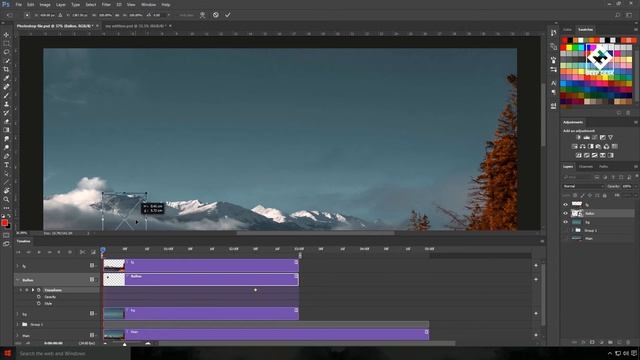Screen dimensions: 640x360
Task: Open the layer blend mode dropdown
Action: (x=583, y=186)
